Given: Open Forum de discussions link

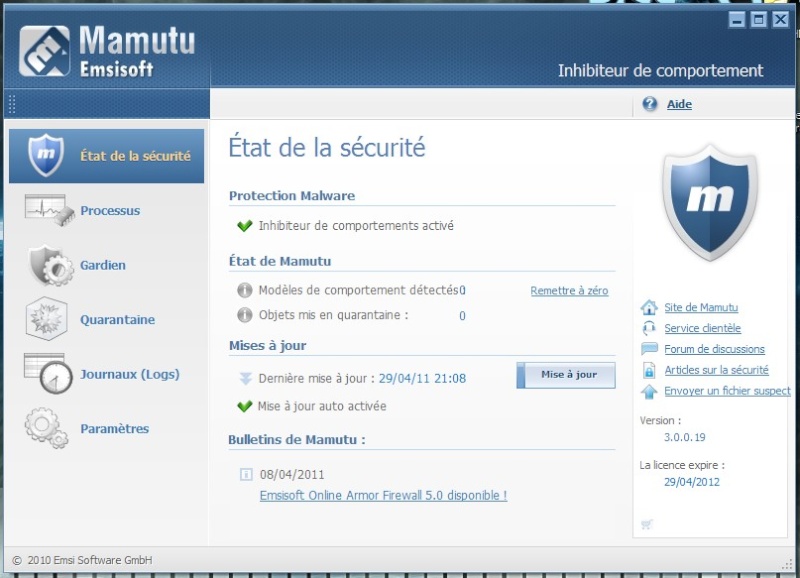Looking at the screenshot, I should pos(714,349).
